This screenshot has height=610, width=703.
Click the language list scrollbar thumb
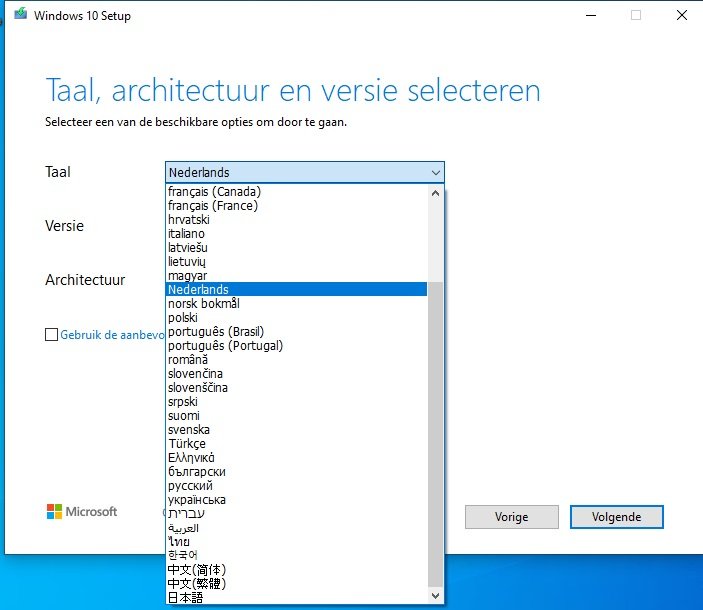pos(435,434)
